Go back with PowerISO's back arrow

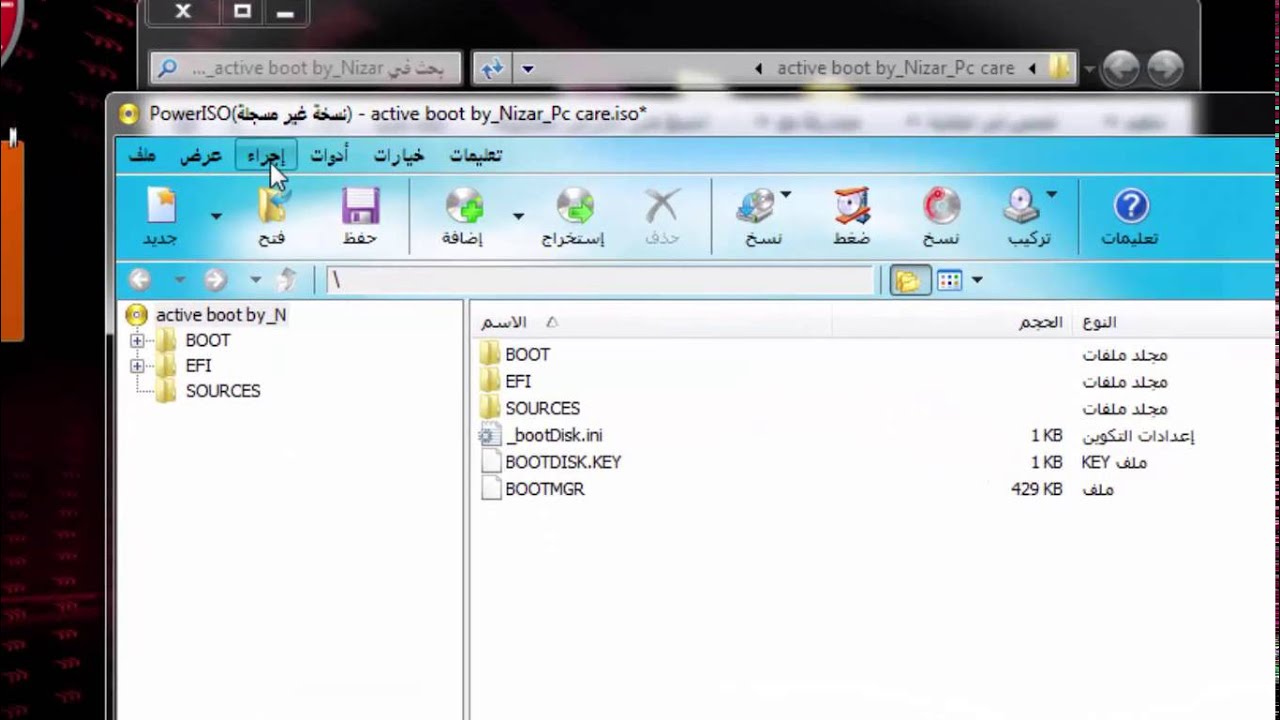pos(140,280)
